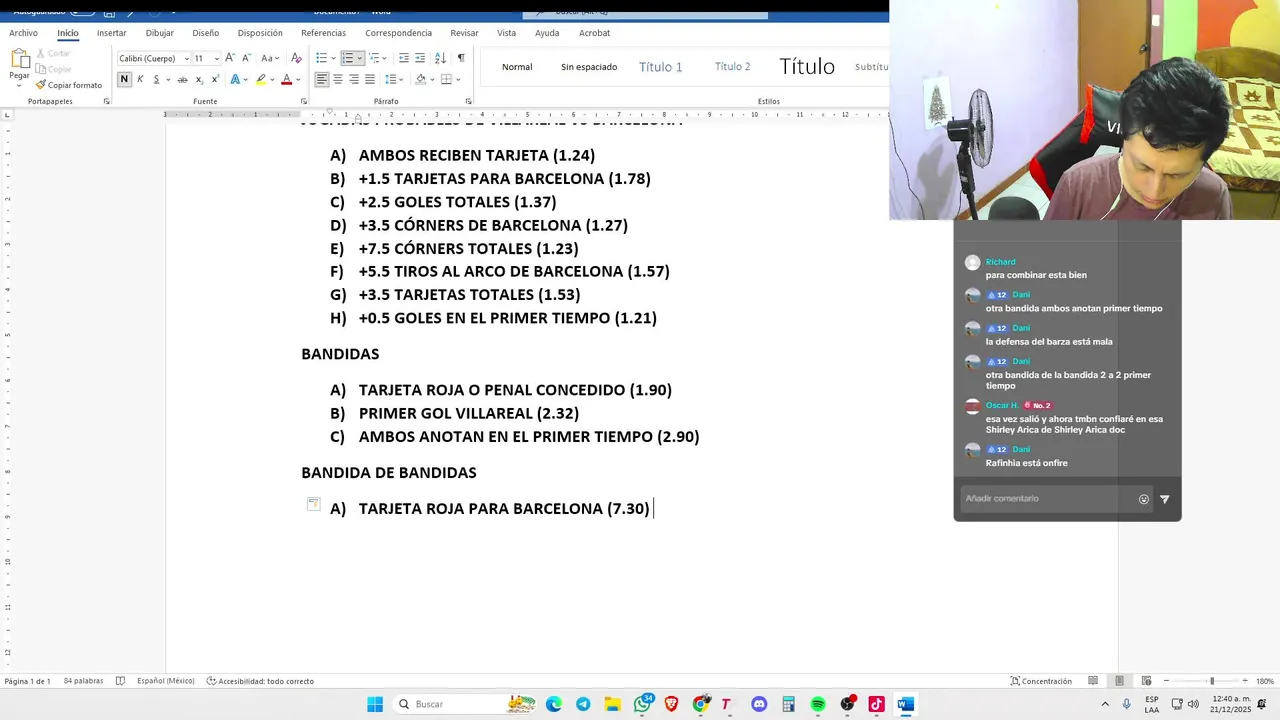The height and width of the screenshot is (720, 1280).
Task: Clear all formatting icon
Action: pos(296,58)
